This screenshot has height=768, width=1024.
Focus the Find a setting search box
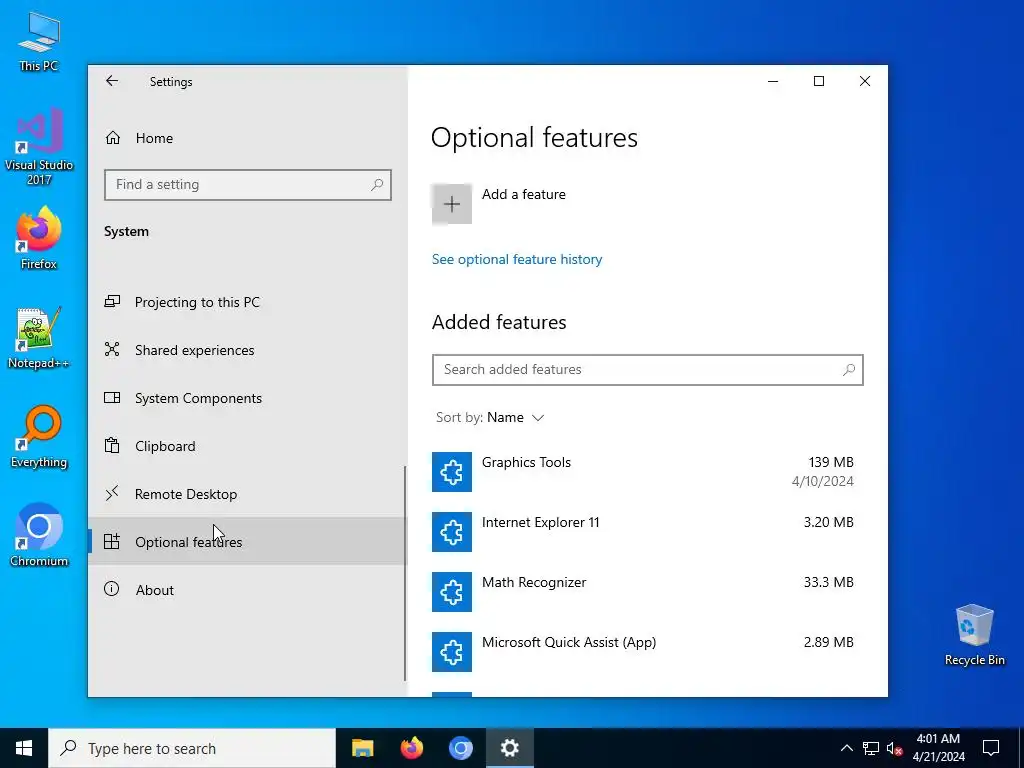pyautogui.click(x=248, y=185)
